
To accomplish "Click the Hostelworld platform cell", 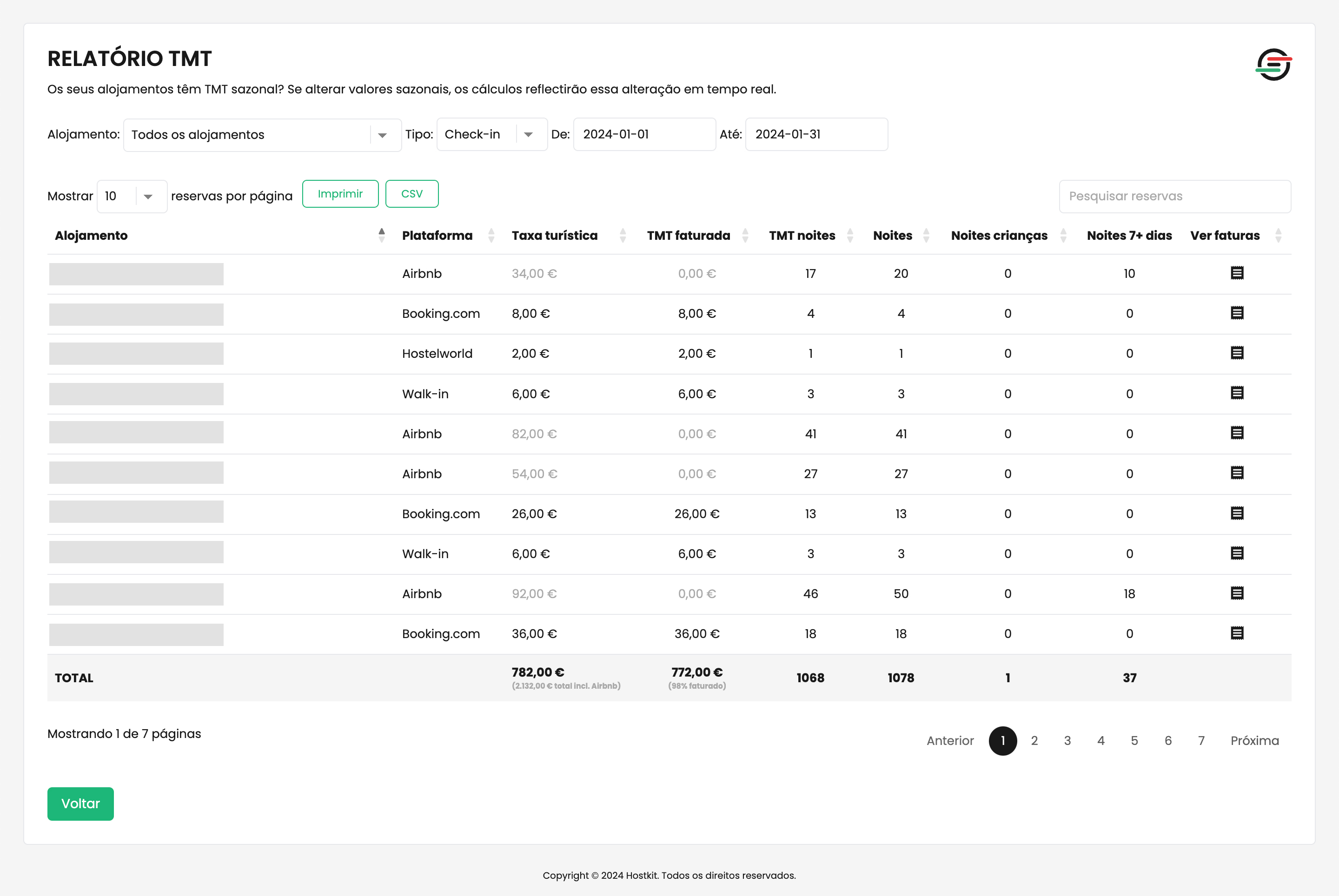I will [437, 354].
